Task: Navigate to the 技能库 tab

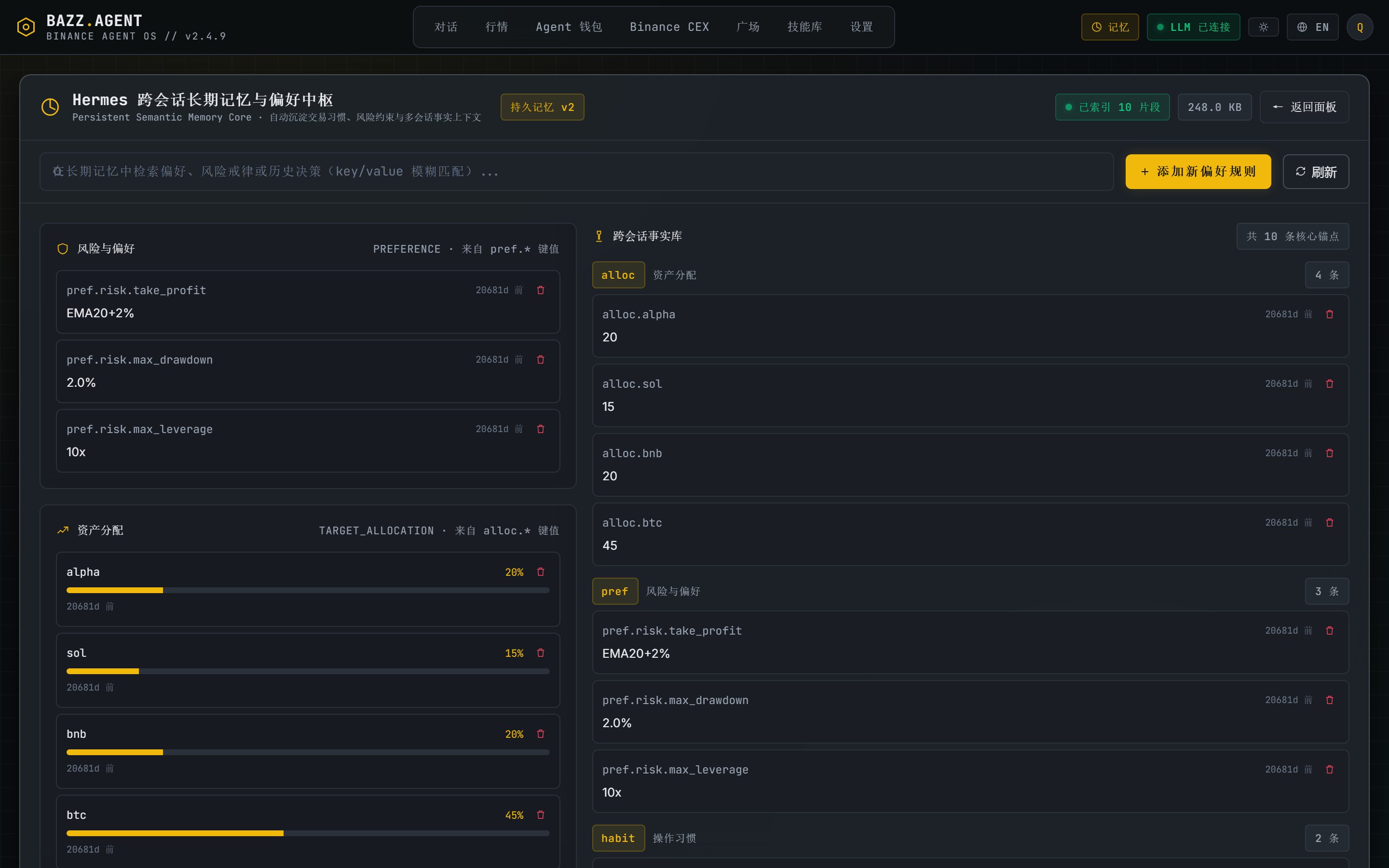Action: (804, 27)
